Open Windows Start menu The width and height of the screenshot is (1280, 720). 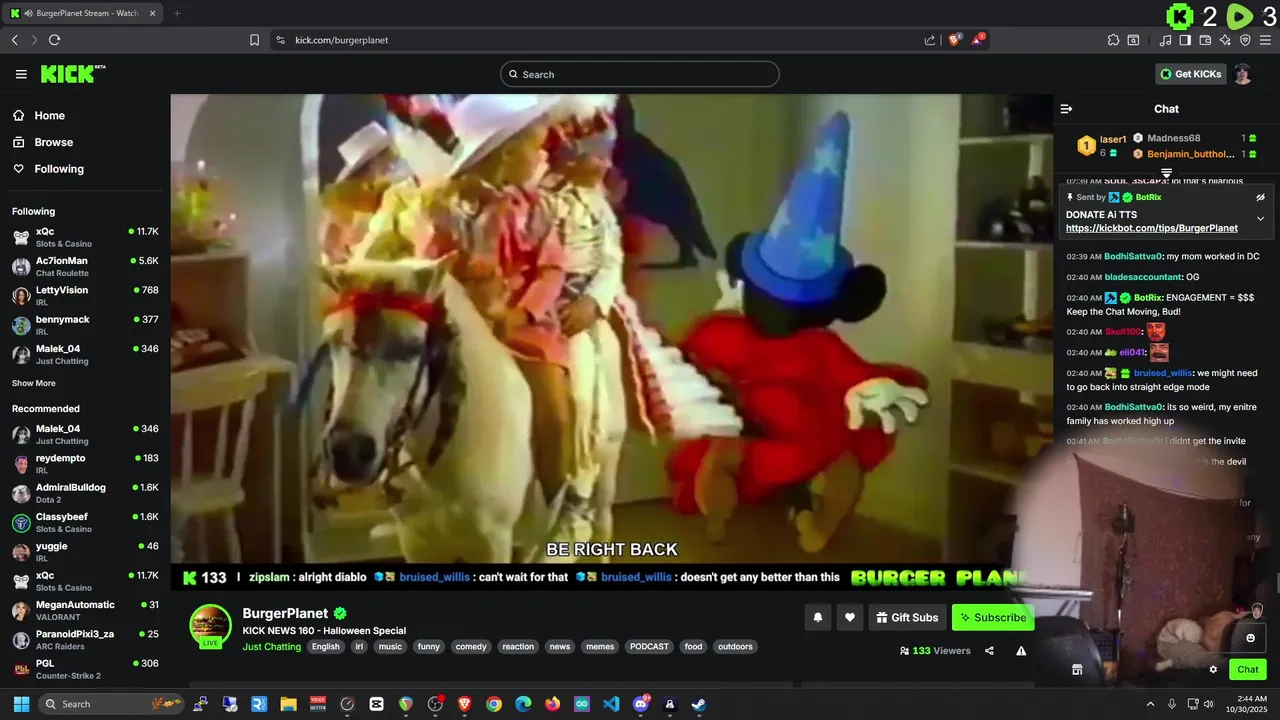(20, 704)
